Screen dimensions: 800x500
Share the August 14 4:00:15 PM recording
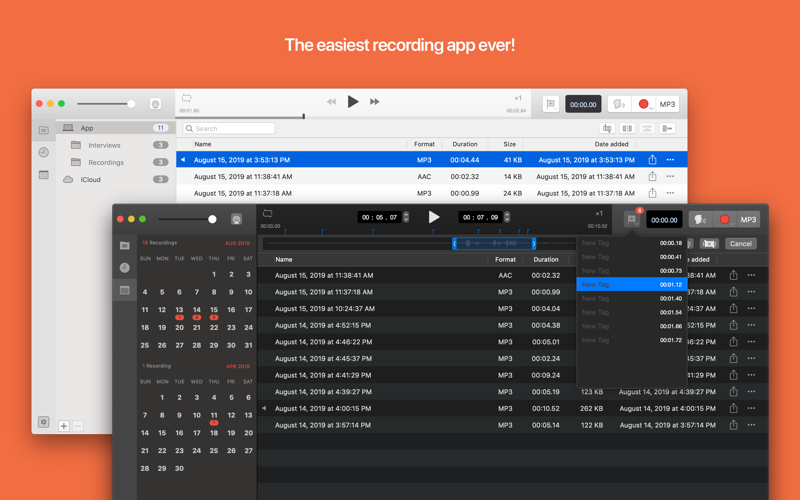pyautogui.click(x=733, y=409)
